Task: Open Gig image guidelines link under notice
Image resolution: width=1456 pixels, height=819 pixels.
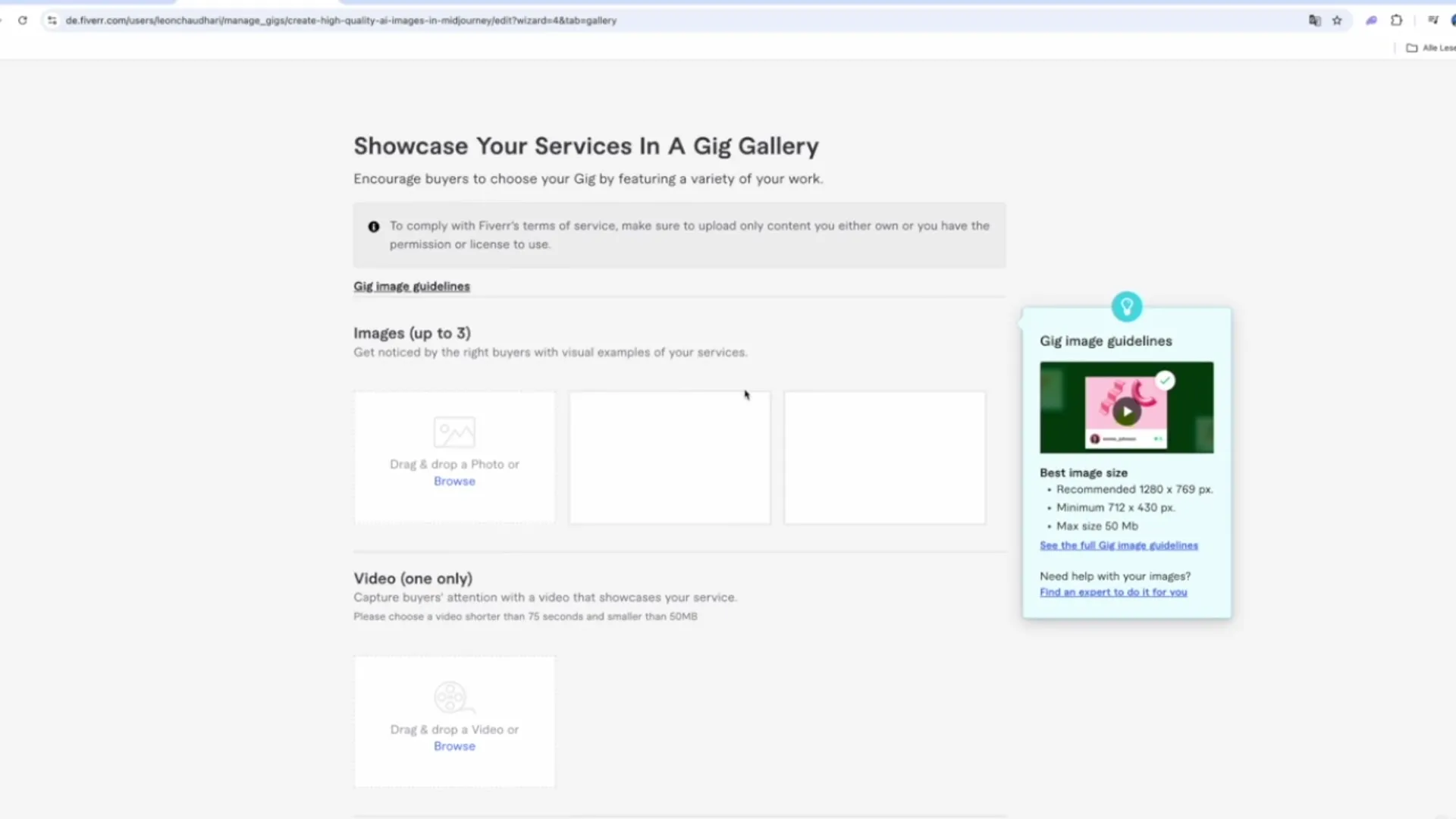Action: pyautogui.click(x=412, y=287)
